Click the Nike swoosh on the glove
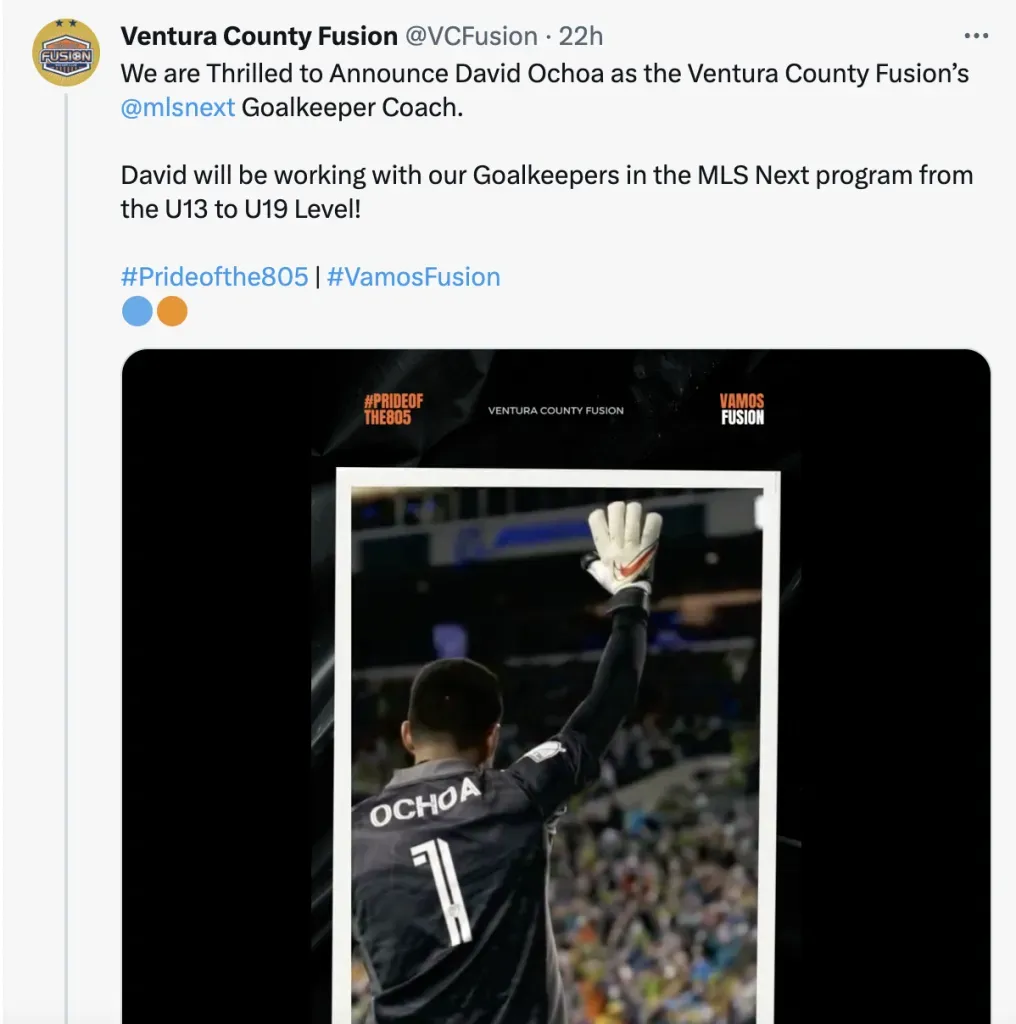The image size is (1016, 1024). click(636, 567)
